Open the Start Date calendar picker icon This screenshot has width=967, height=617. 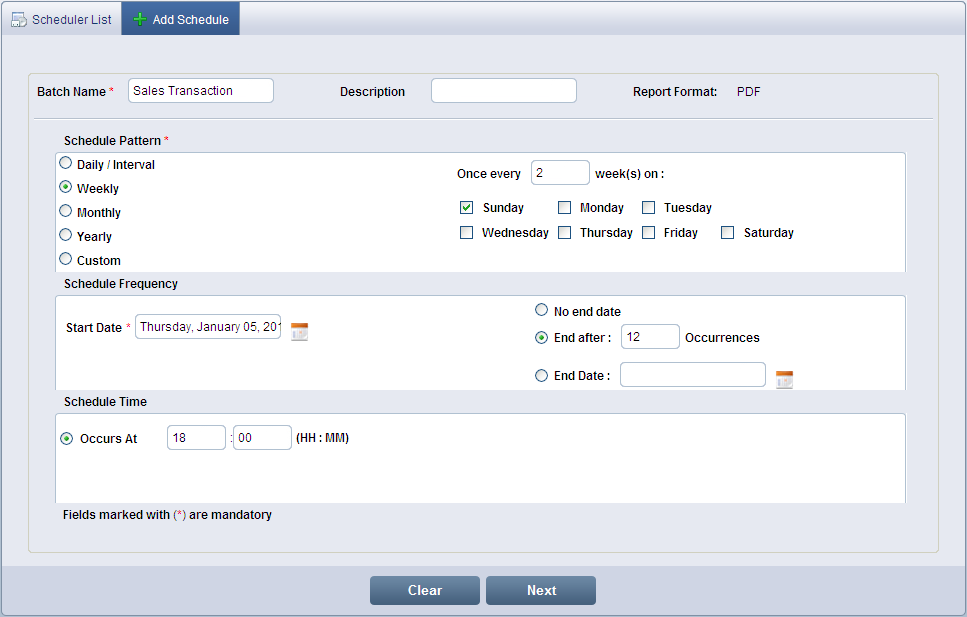[x=299, y=332]
